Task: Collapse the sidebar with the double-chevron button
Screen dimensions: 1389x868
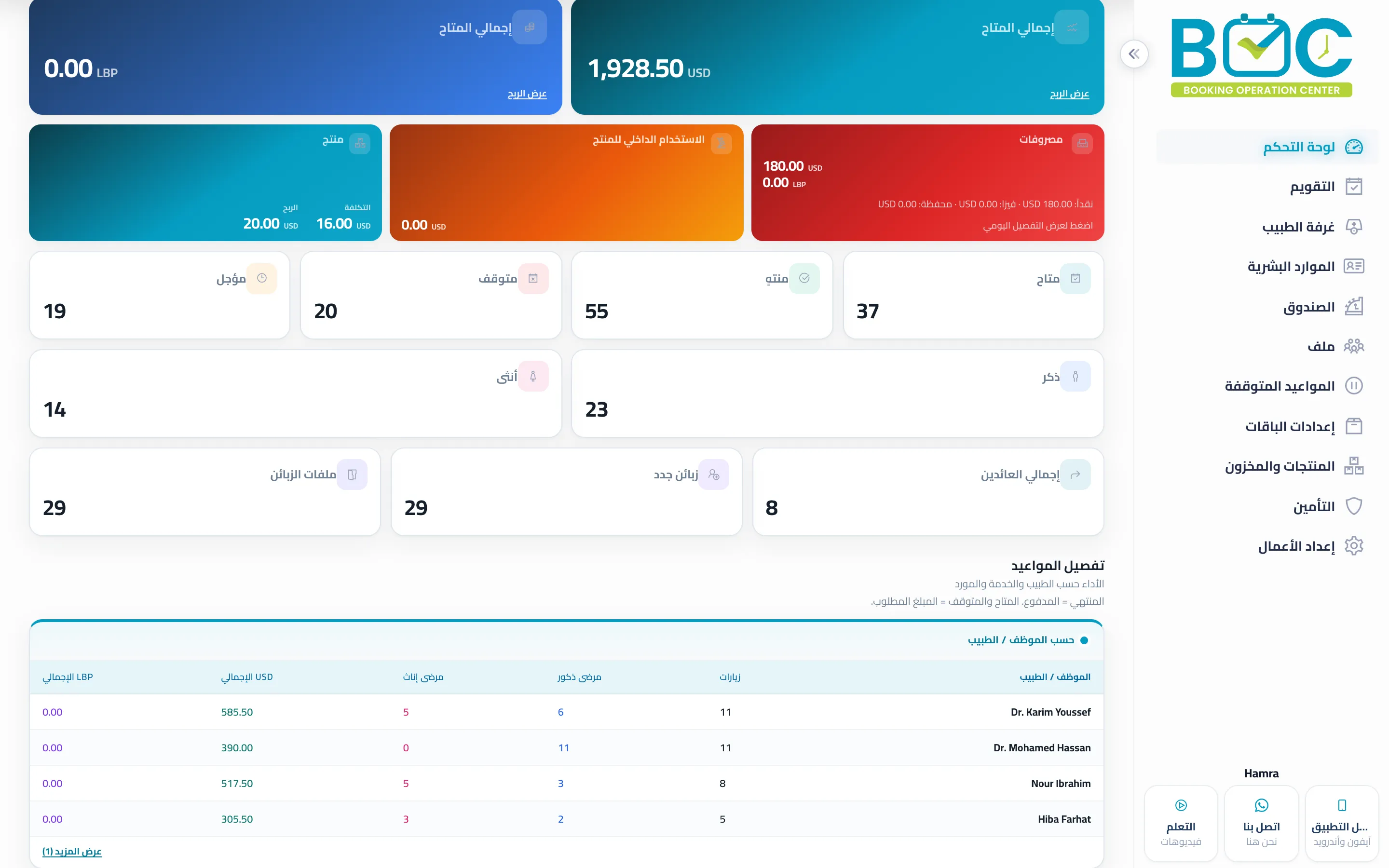Action: click(1133, 54)
